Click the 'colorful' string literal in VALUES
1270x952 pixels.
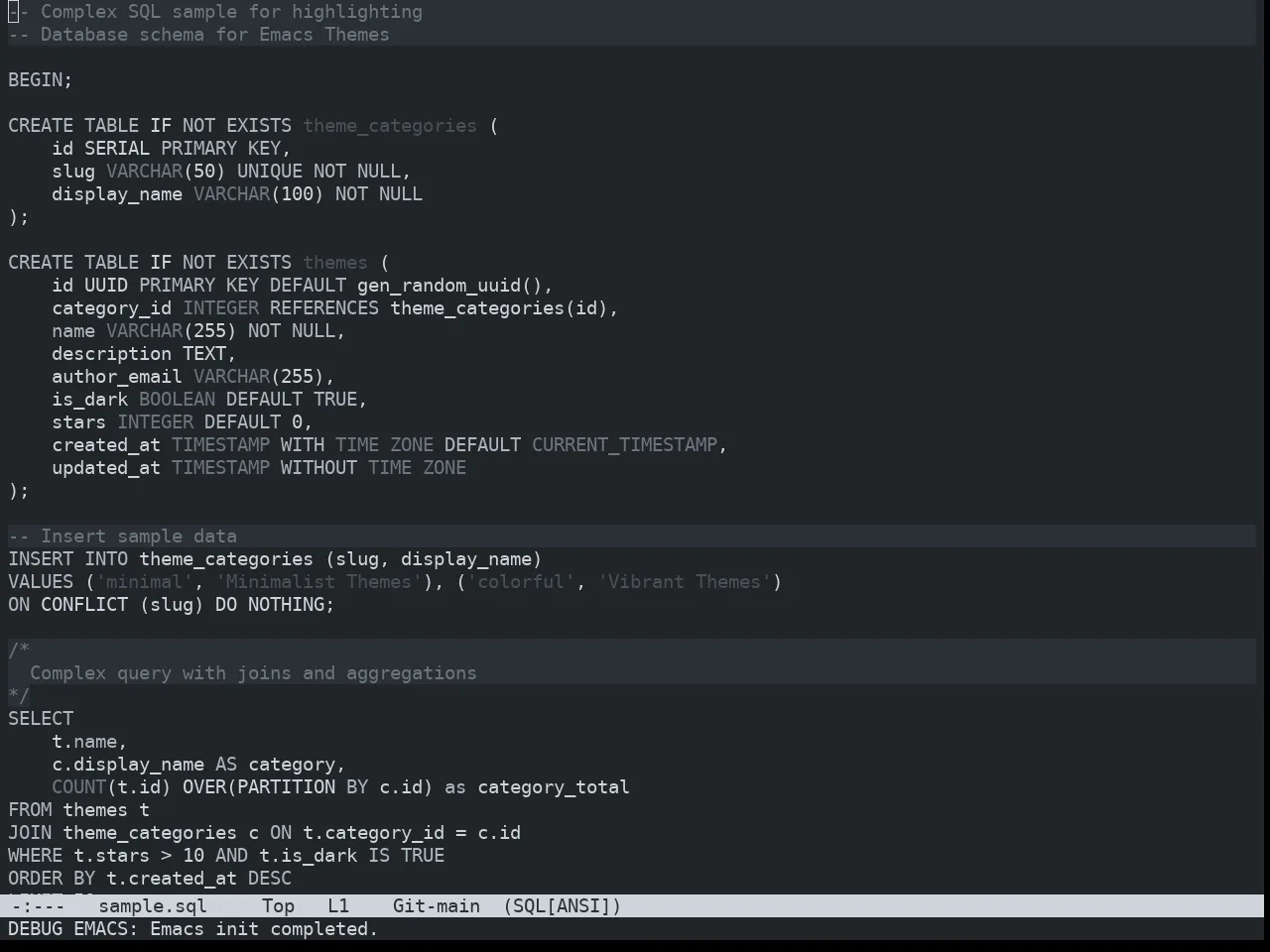tap(521, 581)
